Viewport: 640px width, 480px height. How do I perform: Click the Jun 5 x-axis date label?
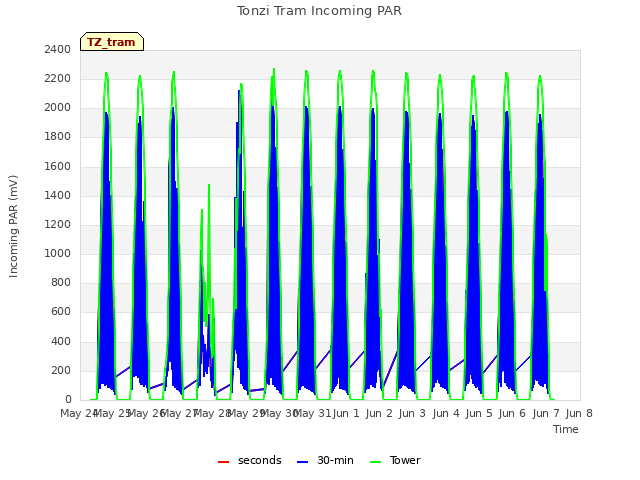click(479, 413)
